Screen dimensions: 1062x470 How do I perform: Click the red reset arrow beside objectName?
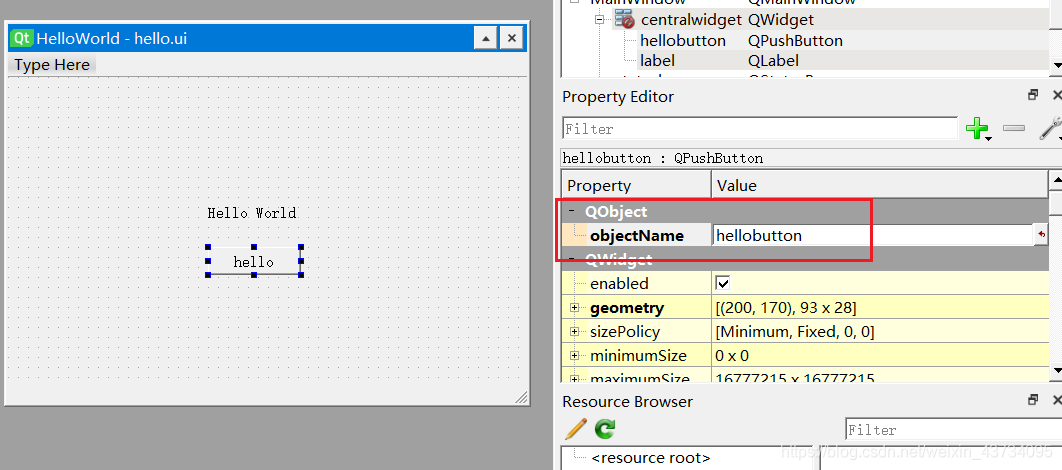click(x=1042, y=235)
